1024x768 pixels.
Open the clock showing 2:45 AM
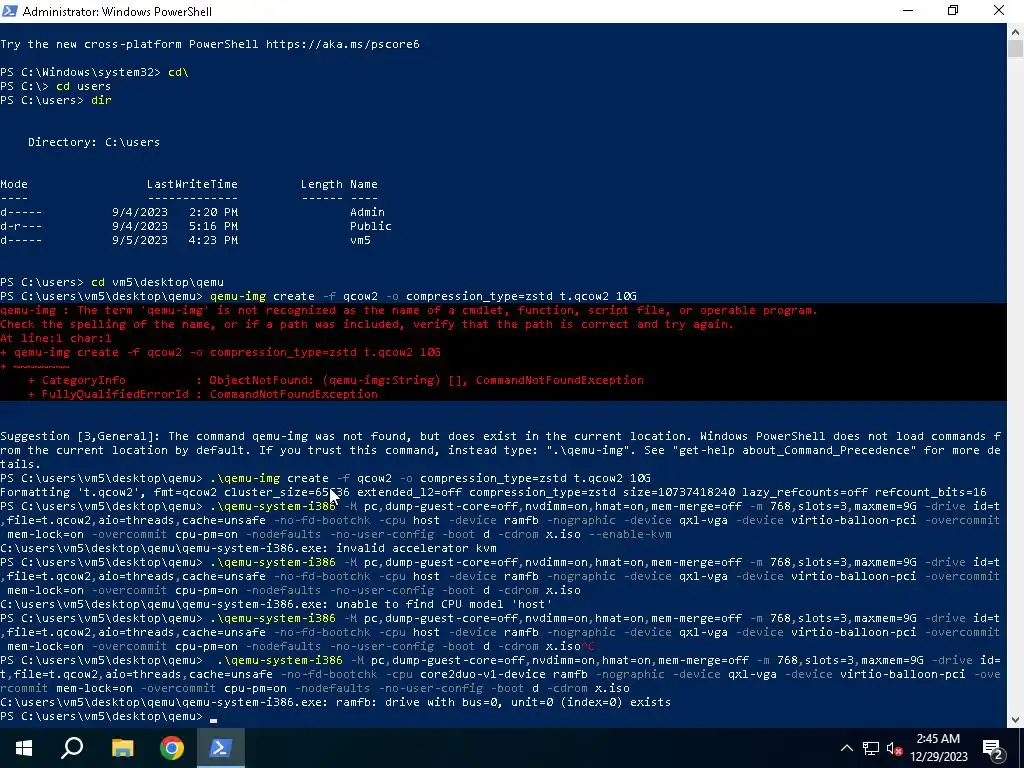(x=938, y=739)
